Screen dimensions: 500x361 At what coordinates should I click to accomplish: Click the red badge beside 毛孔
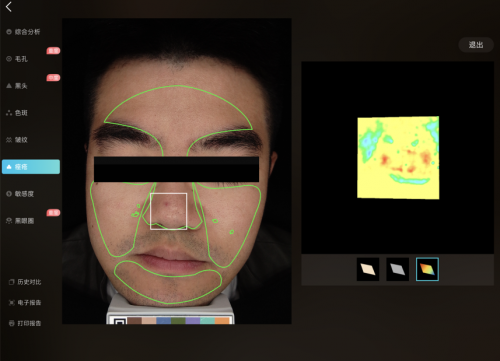click(53, 51)
